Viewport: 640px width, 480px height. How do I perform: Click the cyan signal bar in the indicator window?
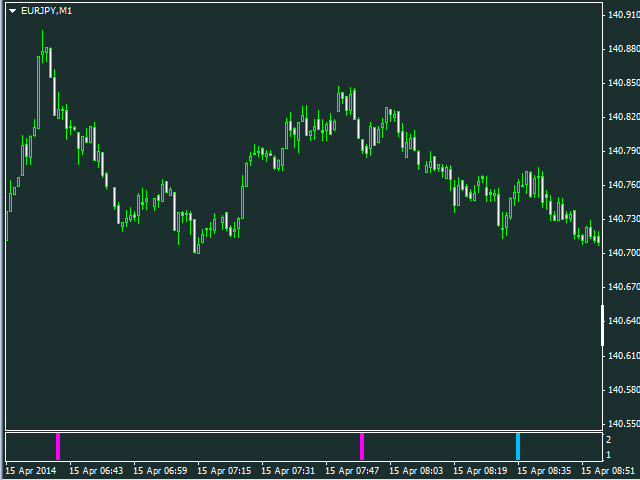[518, 447]
